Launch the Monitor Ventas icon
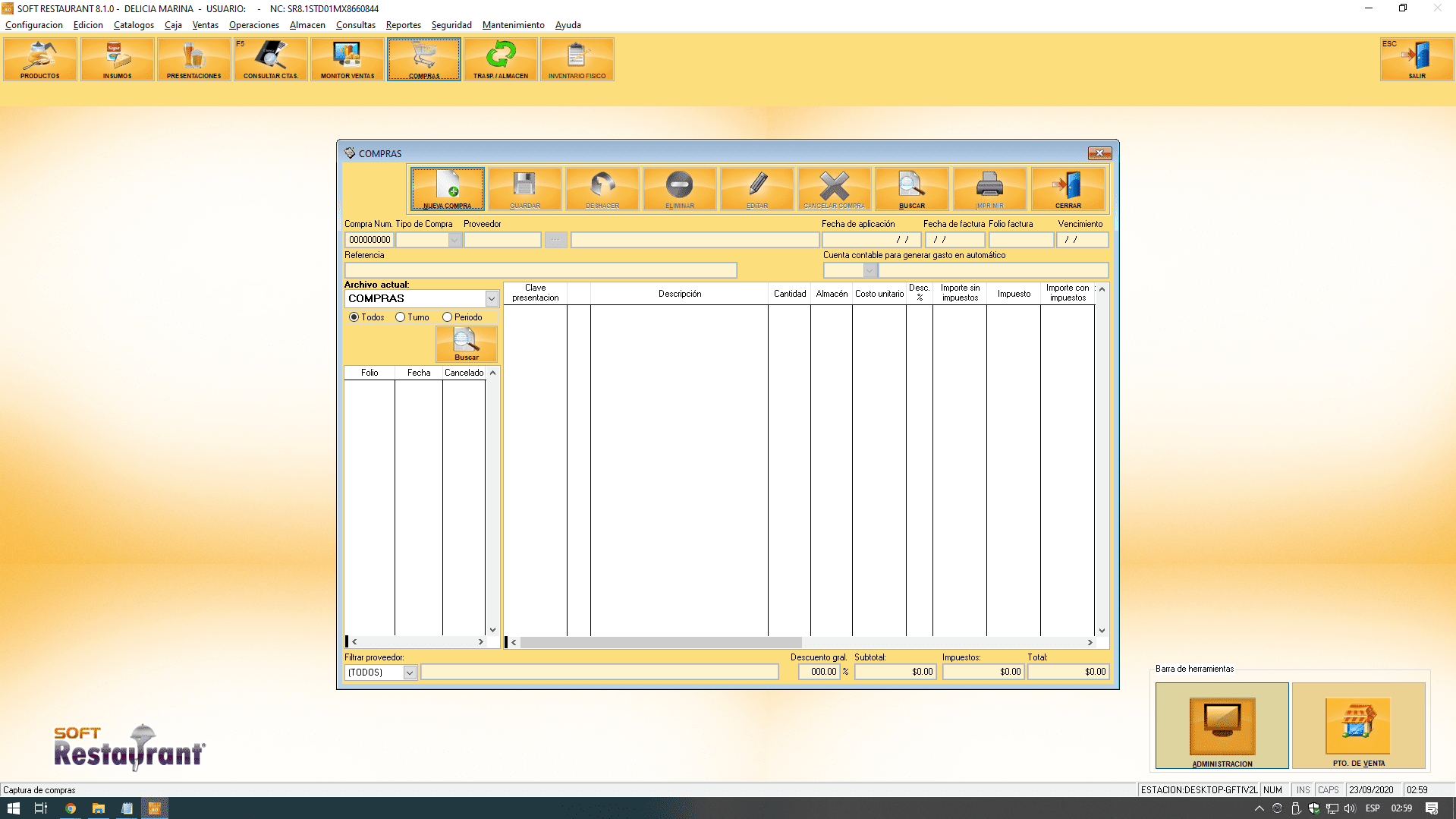1456x819 pixels. coord(347,59)
